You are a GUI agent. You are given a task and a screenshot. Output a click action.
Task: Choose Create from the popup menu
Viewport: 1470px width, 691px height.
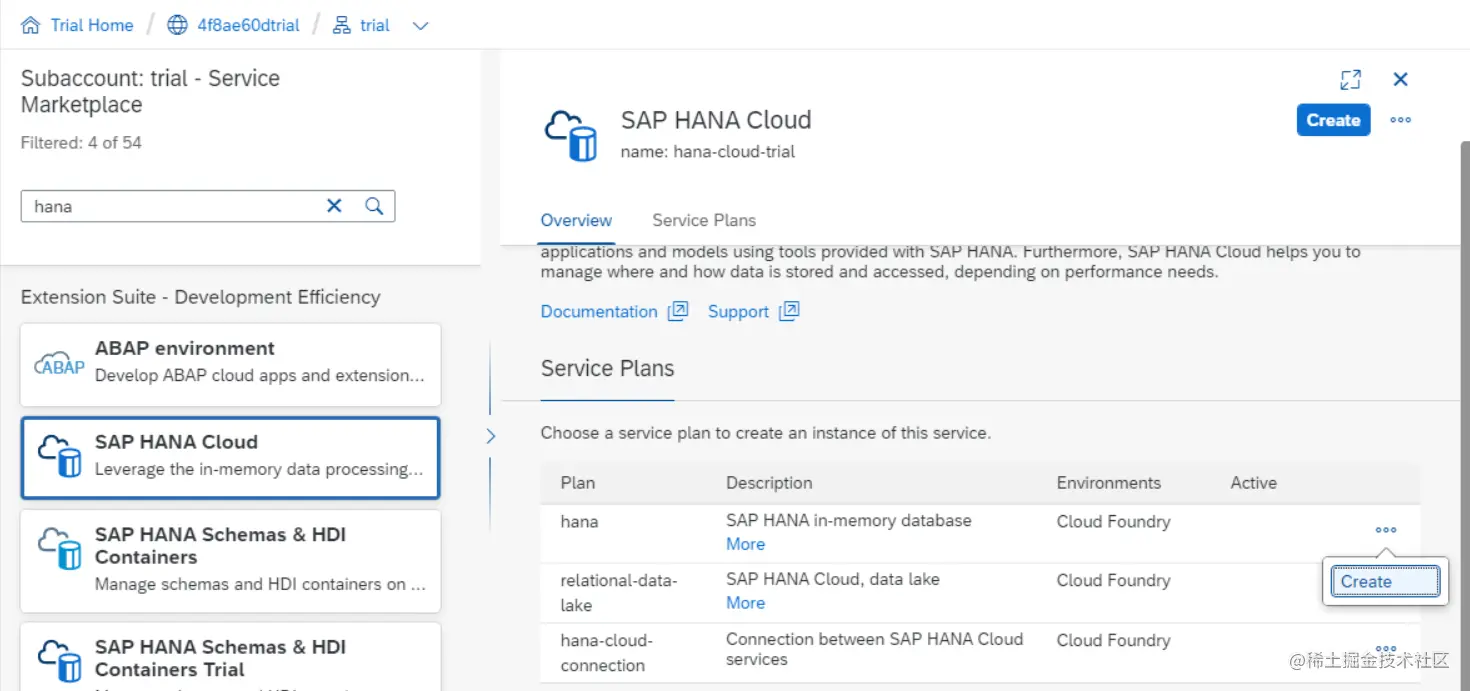(1385, 581)
